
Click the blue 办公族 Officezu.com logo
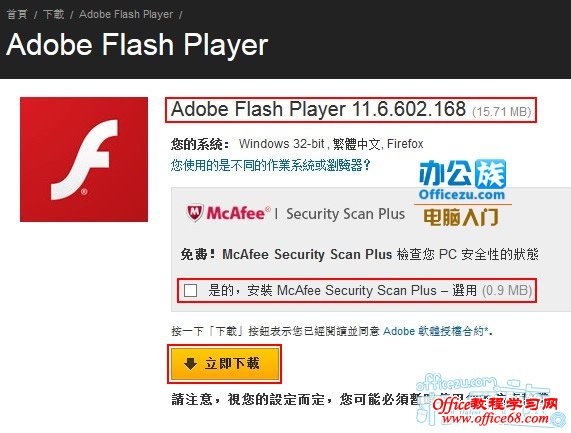click(x=462, y=180)
